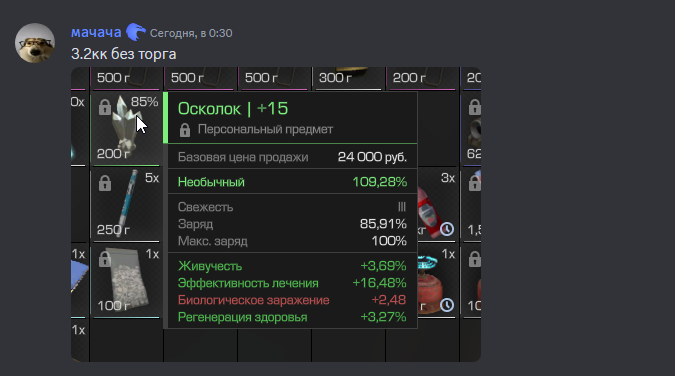
Task: Click the tooltip title Осколок | +15
Action: [233, 109]
